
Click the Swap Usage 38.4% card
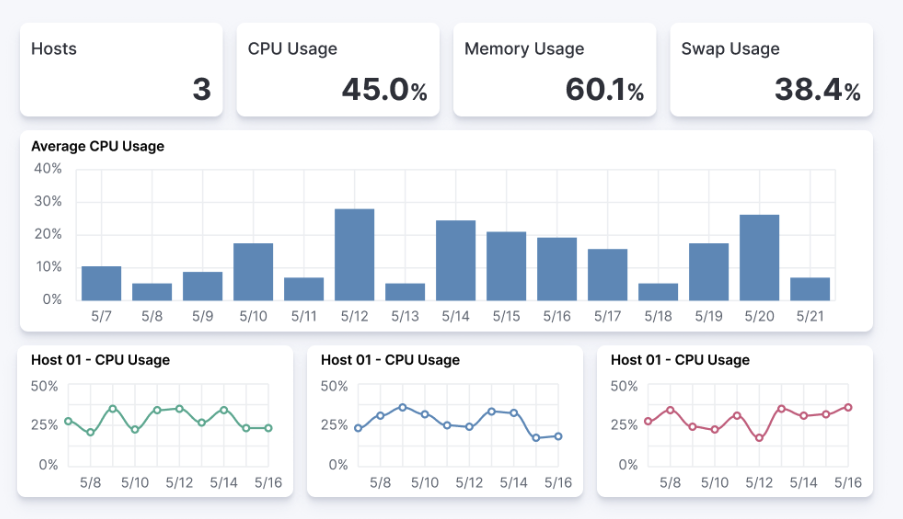coord(770,69)
